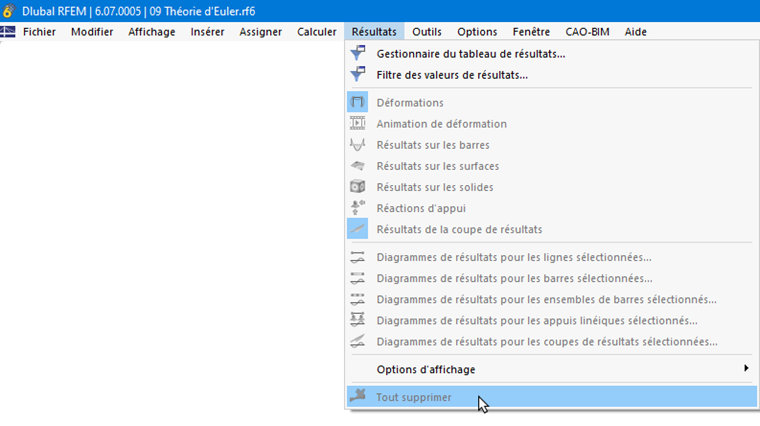Image resolution: width=760 pixels, height=426 pixels.
Task: Toggle Résultats sur les surfaces
Action: pyautogui.click(x=551, y=166)
